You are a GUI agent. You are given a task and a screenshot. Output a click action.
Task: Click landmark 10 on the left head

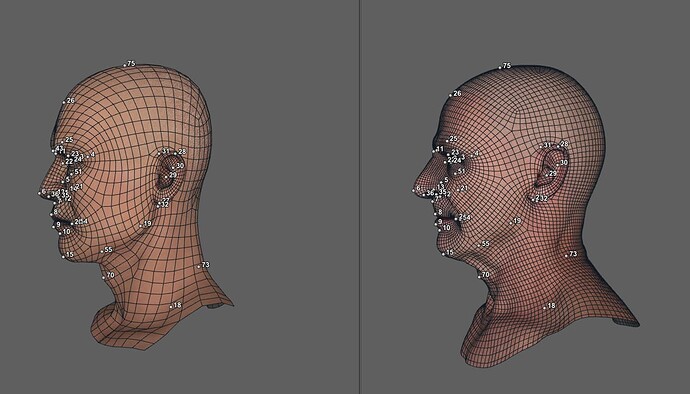point(60,233)
